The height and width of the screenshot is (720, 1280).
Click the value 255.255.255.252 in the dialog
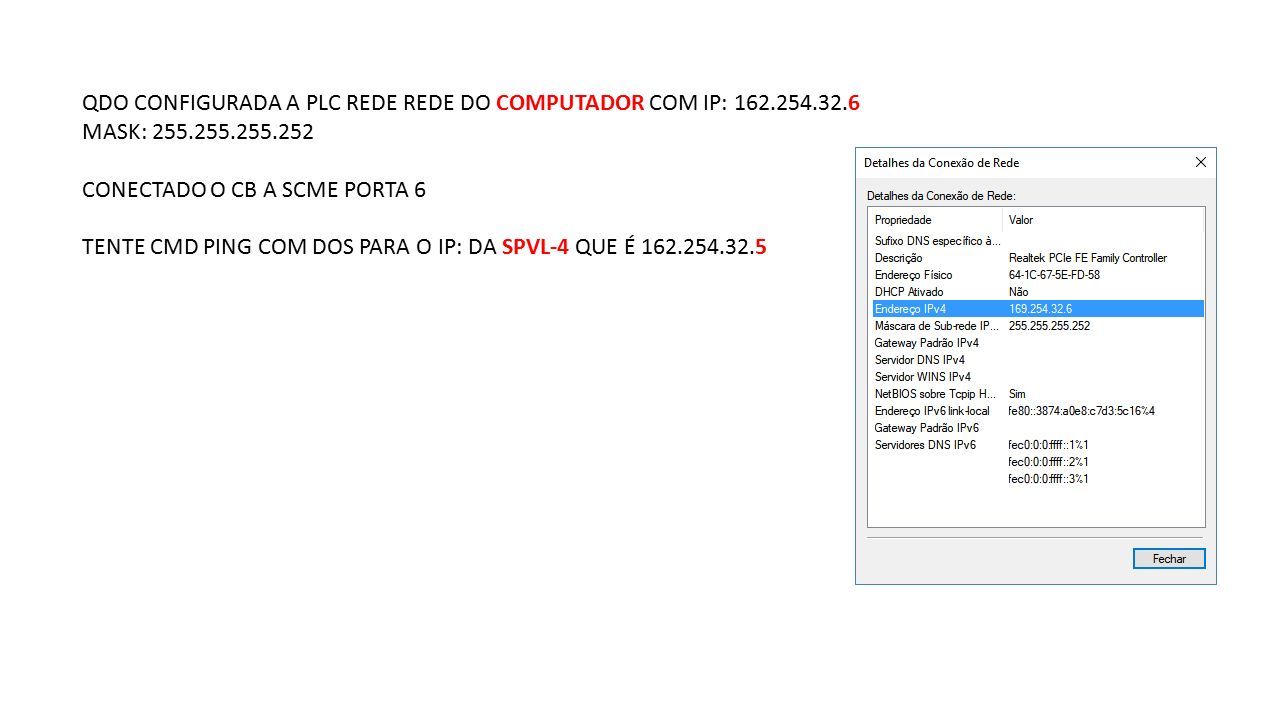coord(1049,326)
